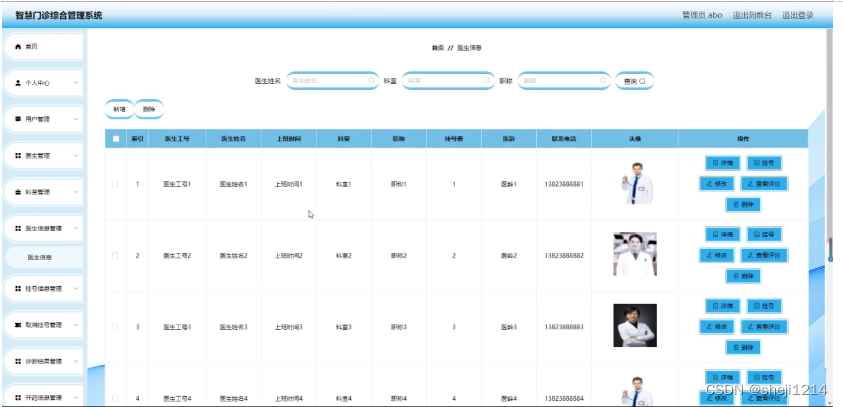
Task: Open 详情 for 医生姓名4 row
Action: [x=723, y=377]
